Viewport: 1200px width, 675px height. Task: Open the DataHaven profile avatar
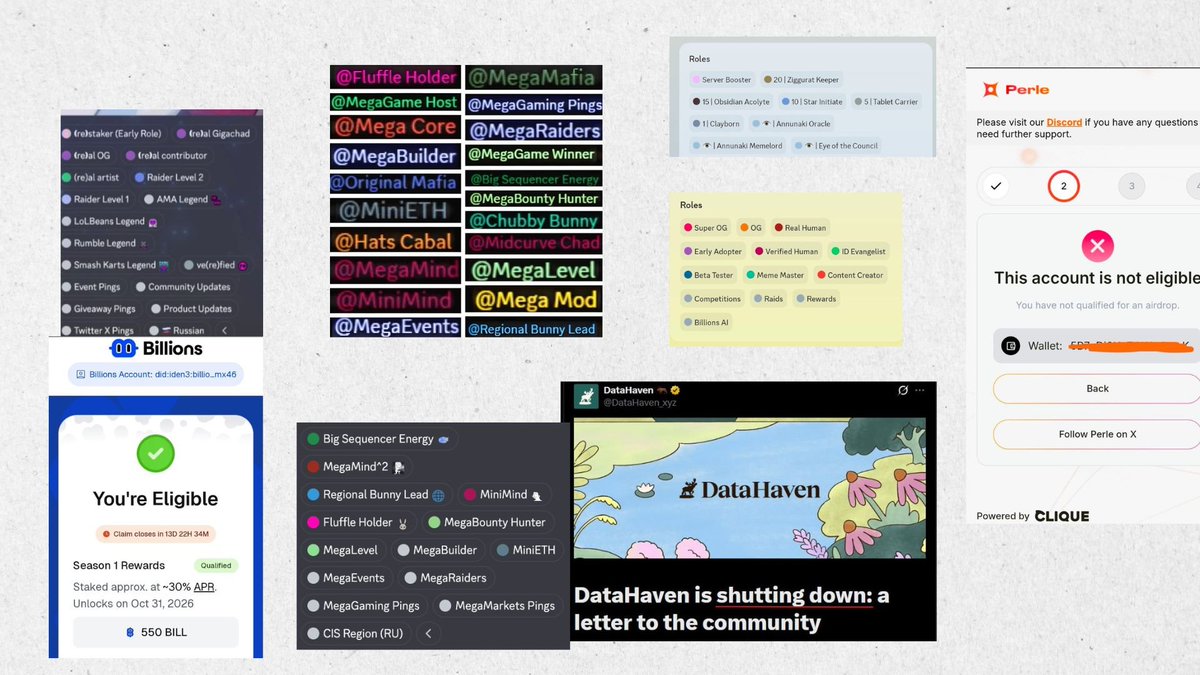coord(586,396)
